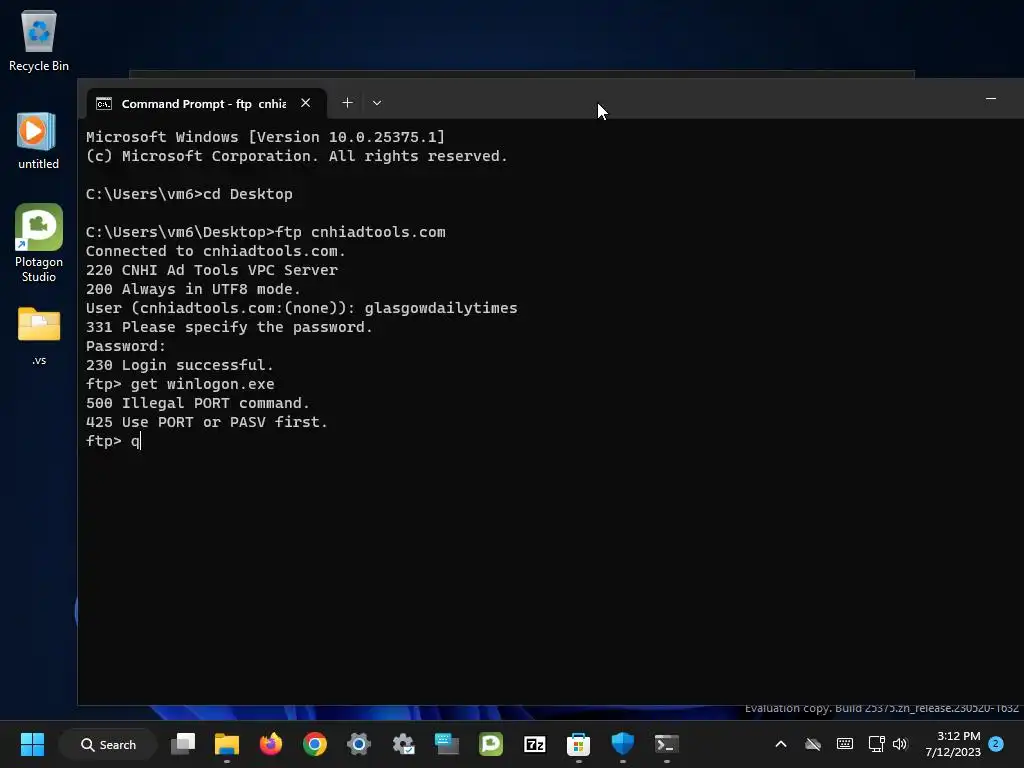Open the blue gear Chromium taskbar icon

[359, 744]
